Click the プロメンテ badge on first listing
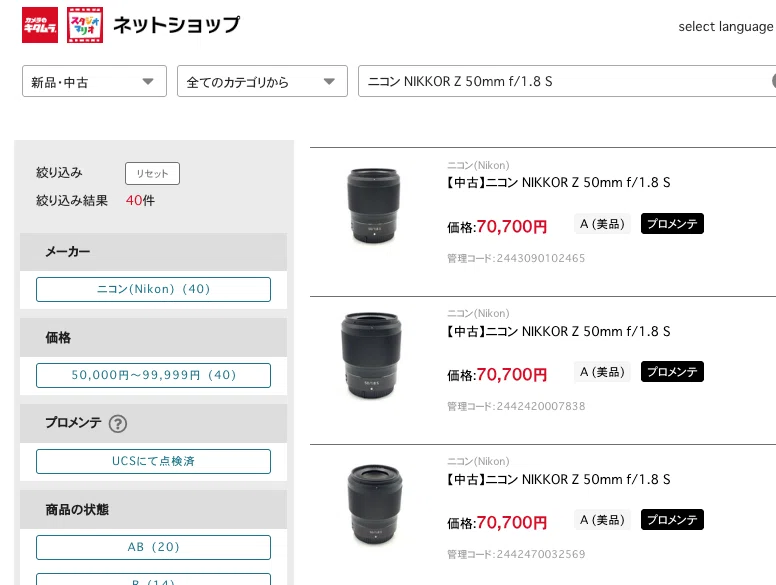This screenshot has width=776, height=585. pos(672,224)
